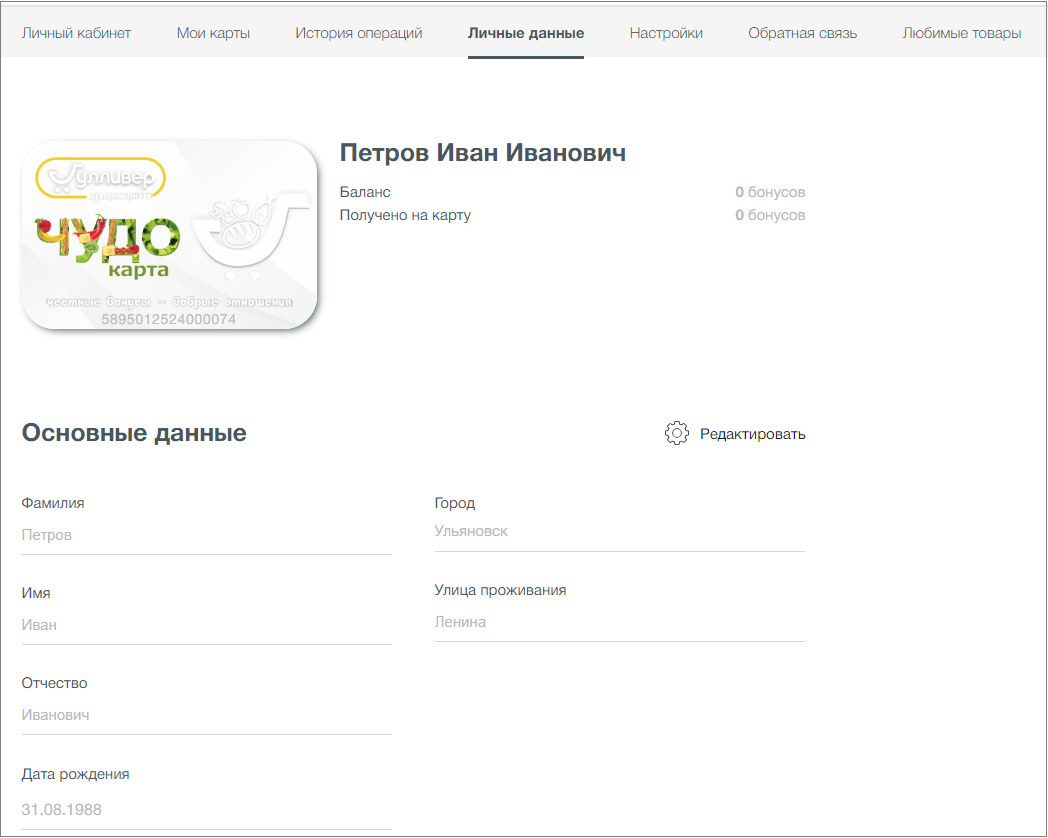Focus the Имя field containing Иван

207,625
